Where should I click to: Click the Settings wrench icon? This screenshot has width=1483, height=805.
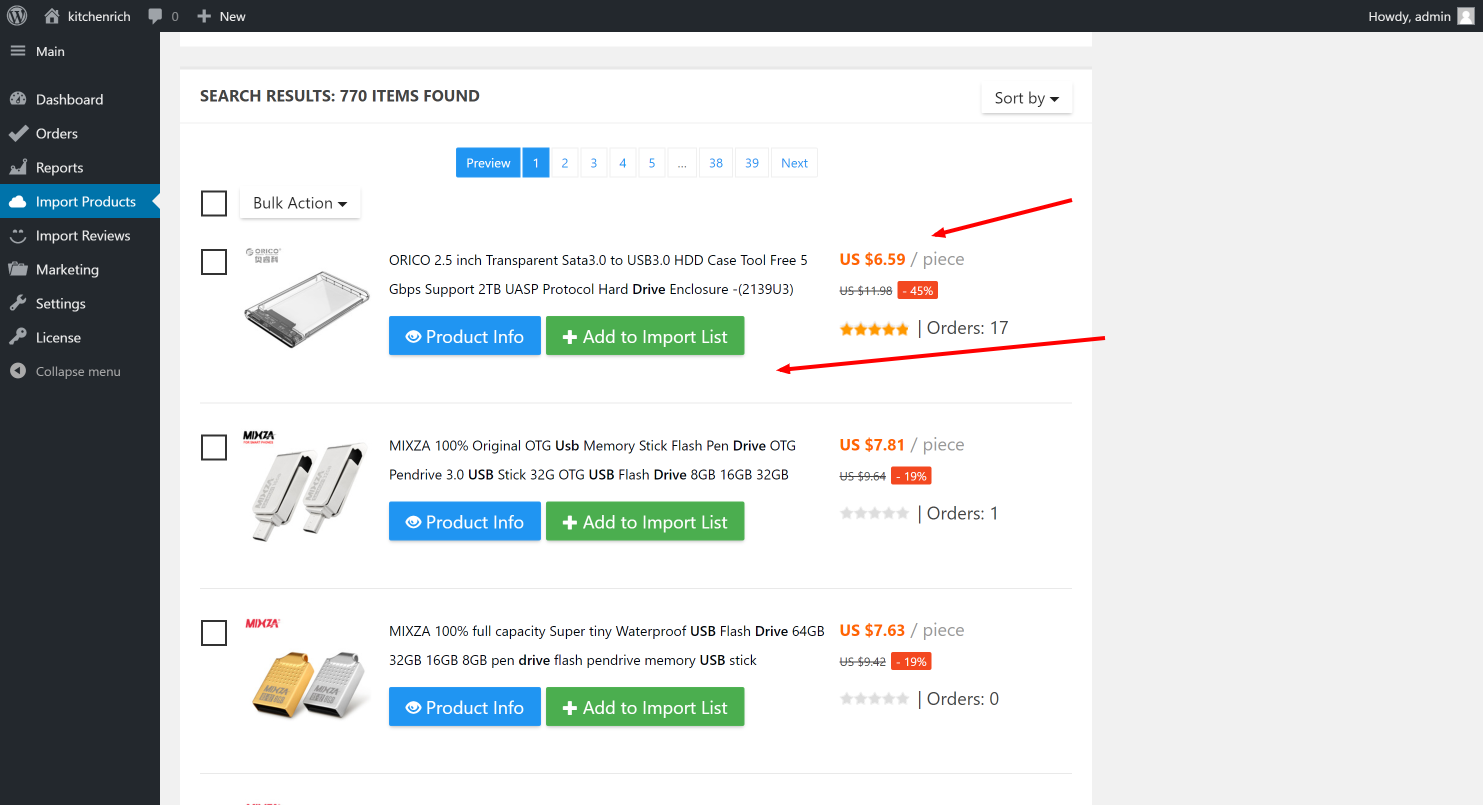pyautogui.click(x=18, y=303)
